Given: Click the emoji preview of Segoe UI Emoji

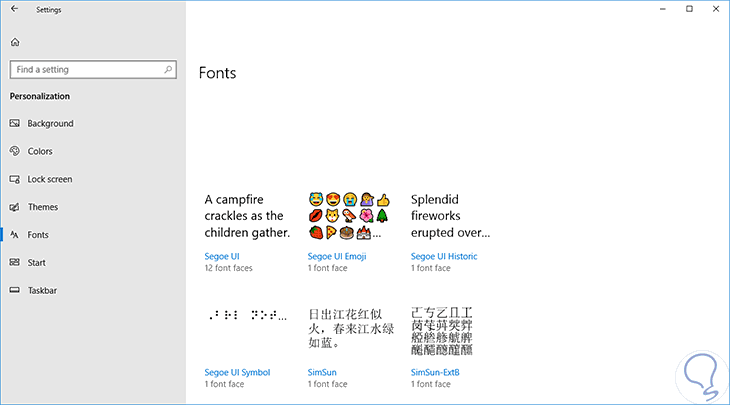Looking at the screenshot, I should tap(349, 216).
